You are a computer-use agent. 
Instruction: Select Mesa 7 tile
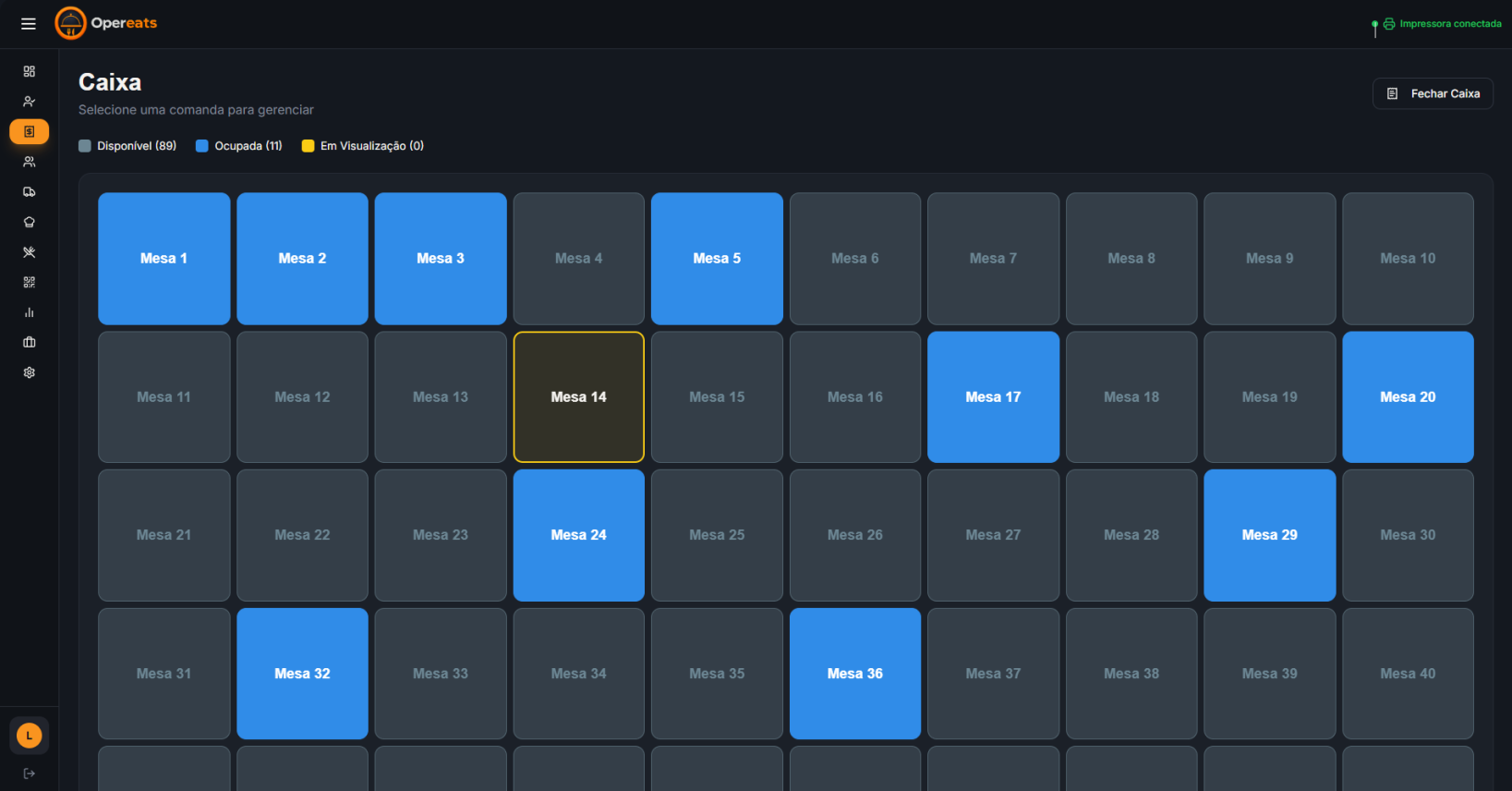[994, 259]
